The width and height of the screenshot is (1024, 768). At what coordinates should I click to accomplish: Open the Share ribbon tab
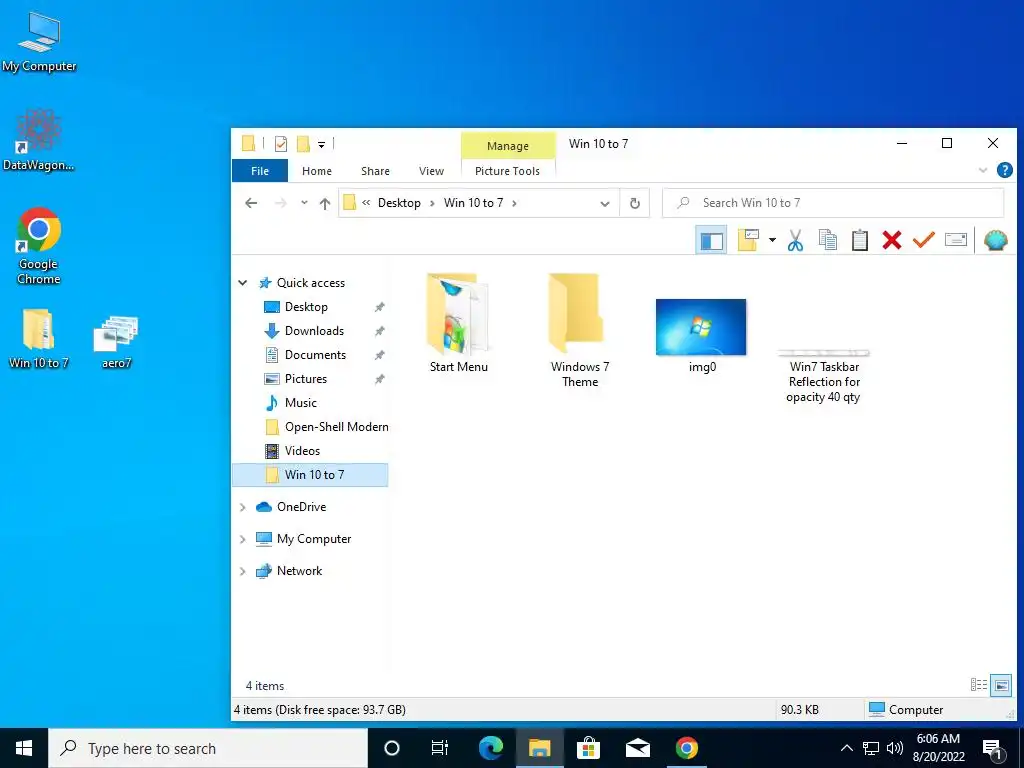pos(375,171)
